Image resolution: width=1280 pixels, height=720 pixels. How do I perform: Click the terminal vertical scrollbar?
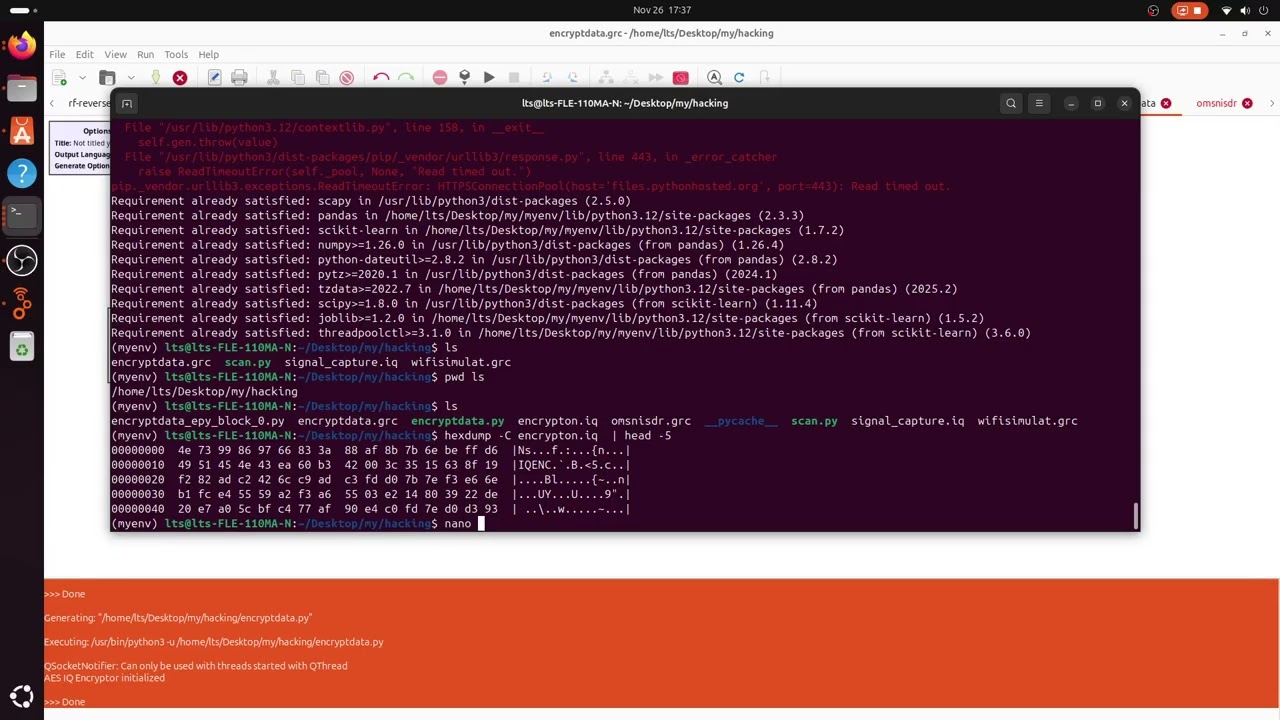coord(1134,515)
